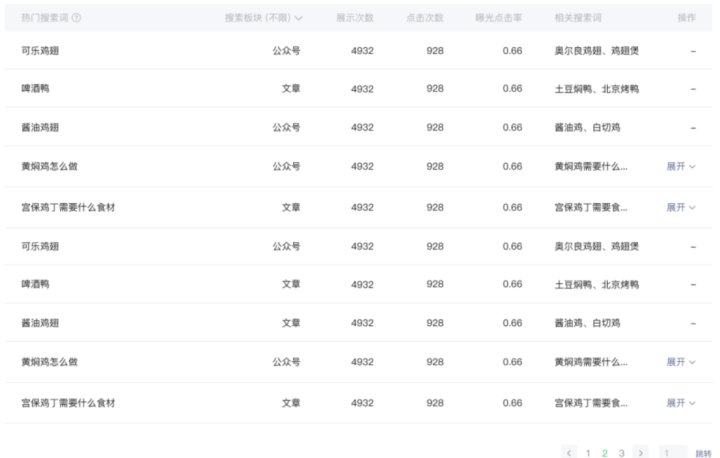Expand the second 黄焖鸡怎么做 row via 展开
This screenshot has height=458, width=720.
681,362
